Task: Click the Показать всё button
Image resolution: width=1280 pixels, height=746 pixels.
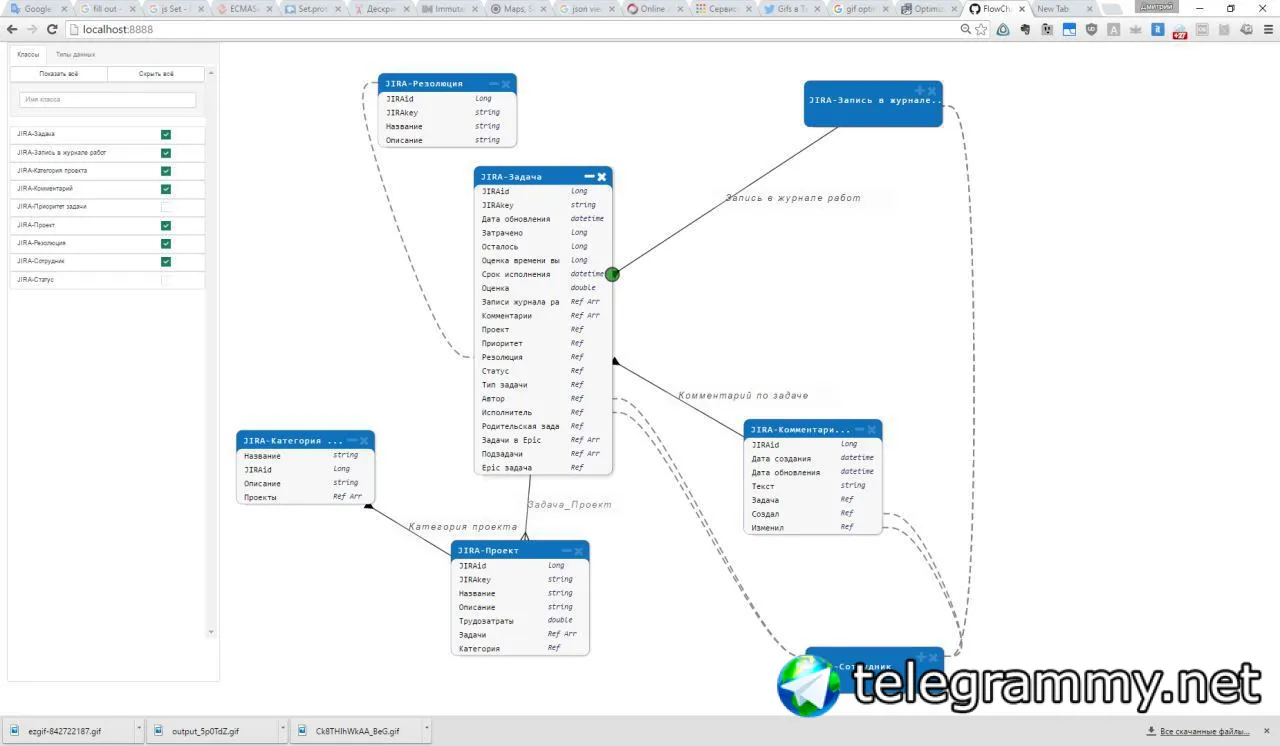Action: click(59, 74)
